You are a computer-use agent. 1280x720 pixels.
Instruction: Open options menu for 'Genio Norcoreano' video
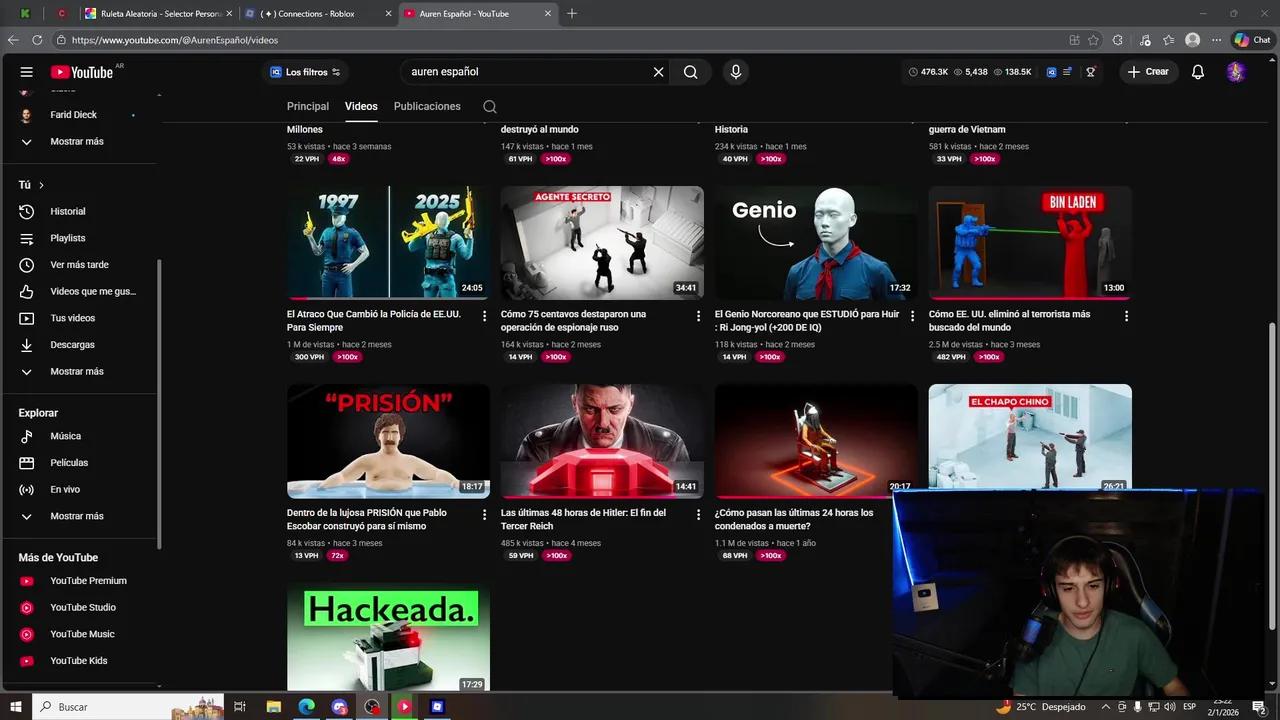pos(913,316)
